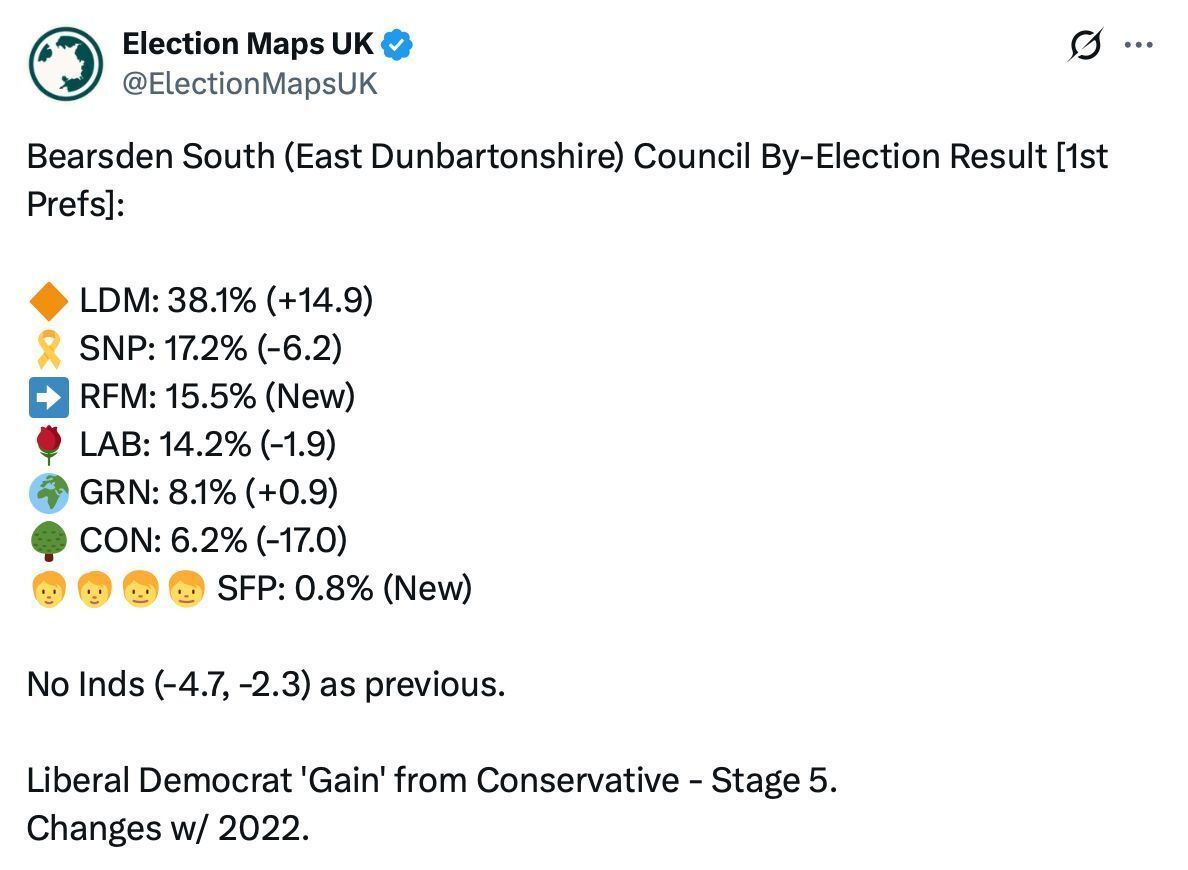1188x870 pixels.
Task: Click the last person emoji before SFP
Action: coord(186,589)
